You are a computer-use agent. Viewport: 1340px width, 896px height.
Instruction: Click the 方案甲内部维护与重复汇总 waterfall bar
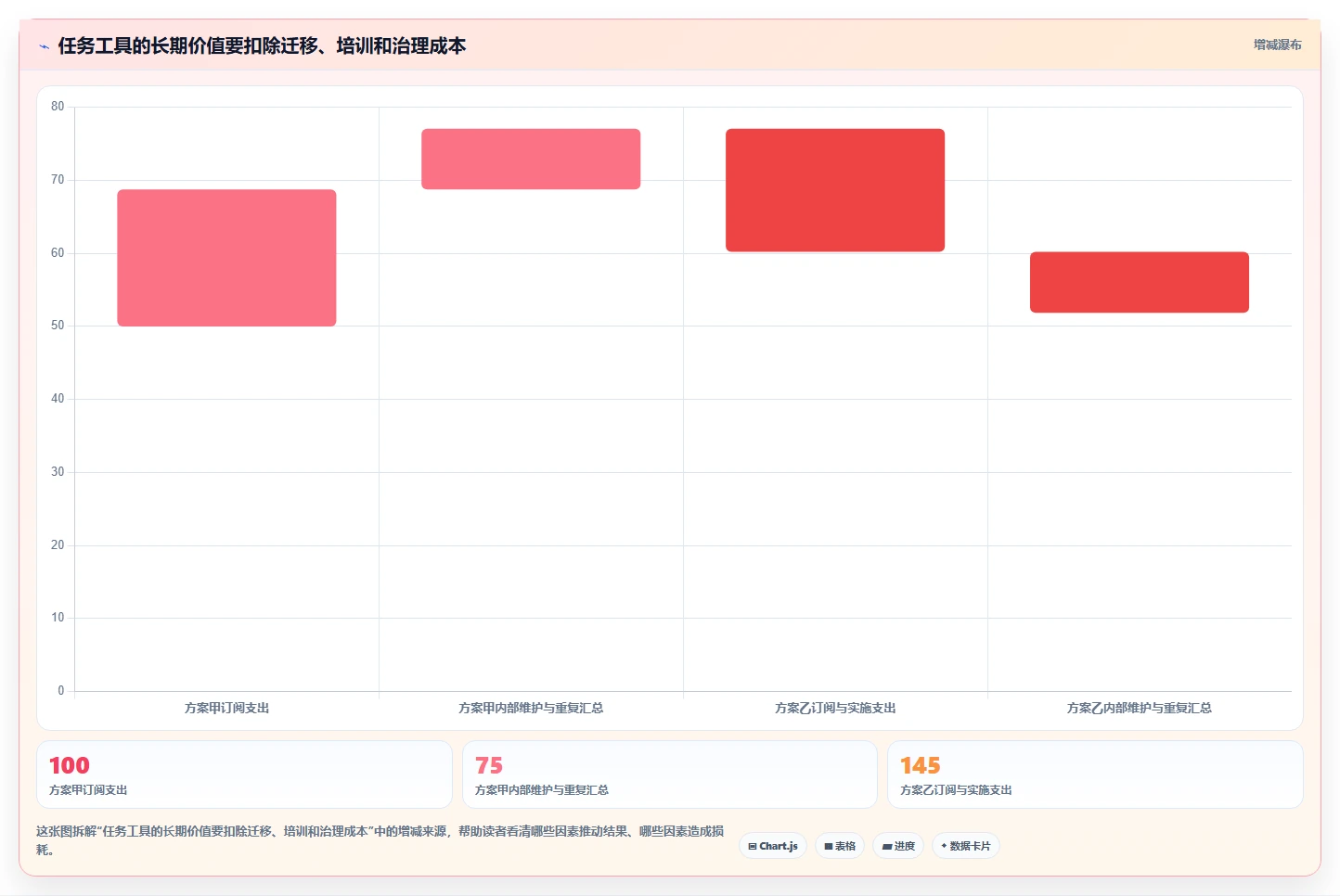pyautogui.click(x=531, y=159)
